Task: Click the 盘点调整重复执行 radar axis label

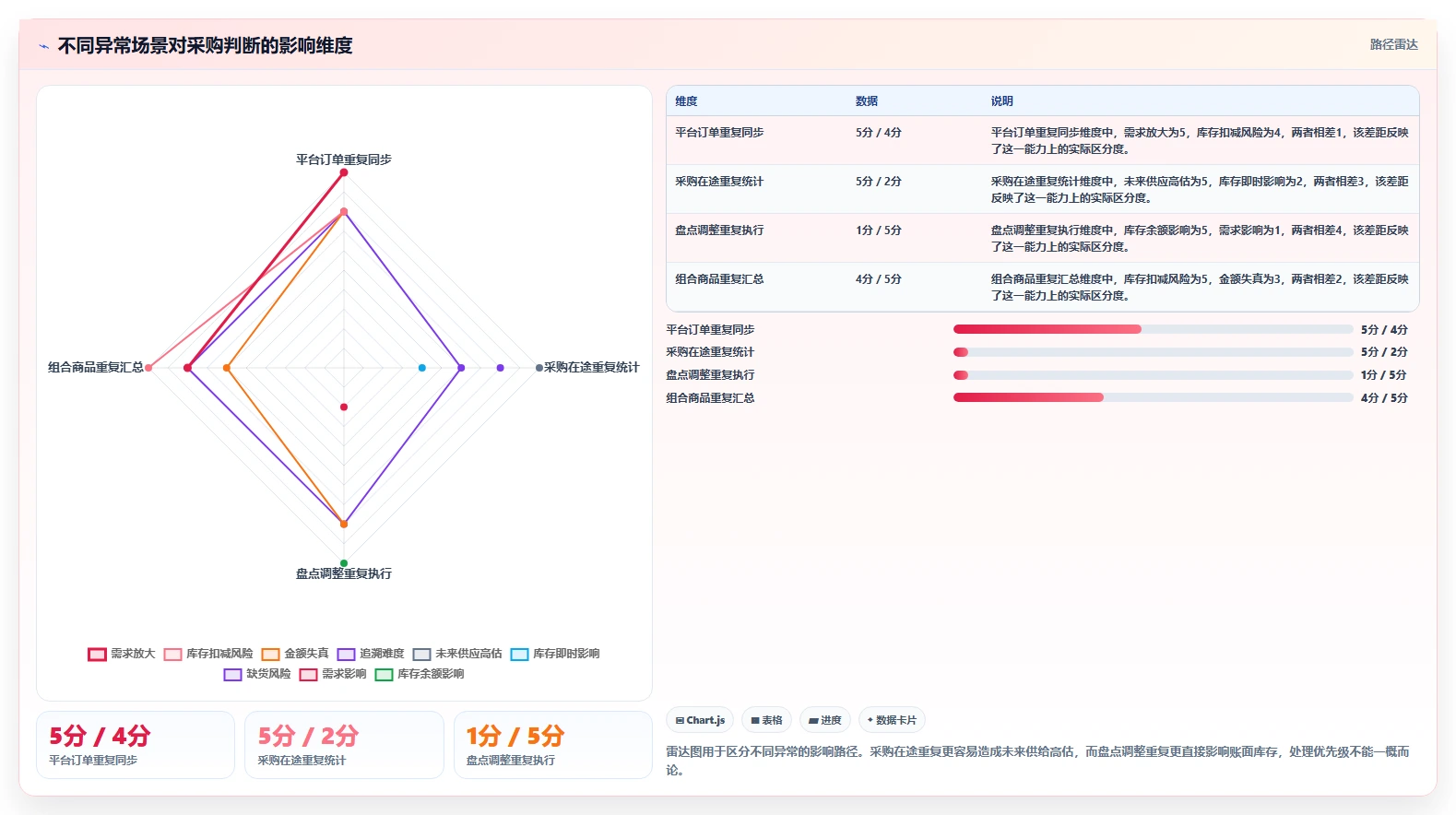Action: click(x=344, y=573)
